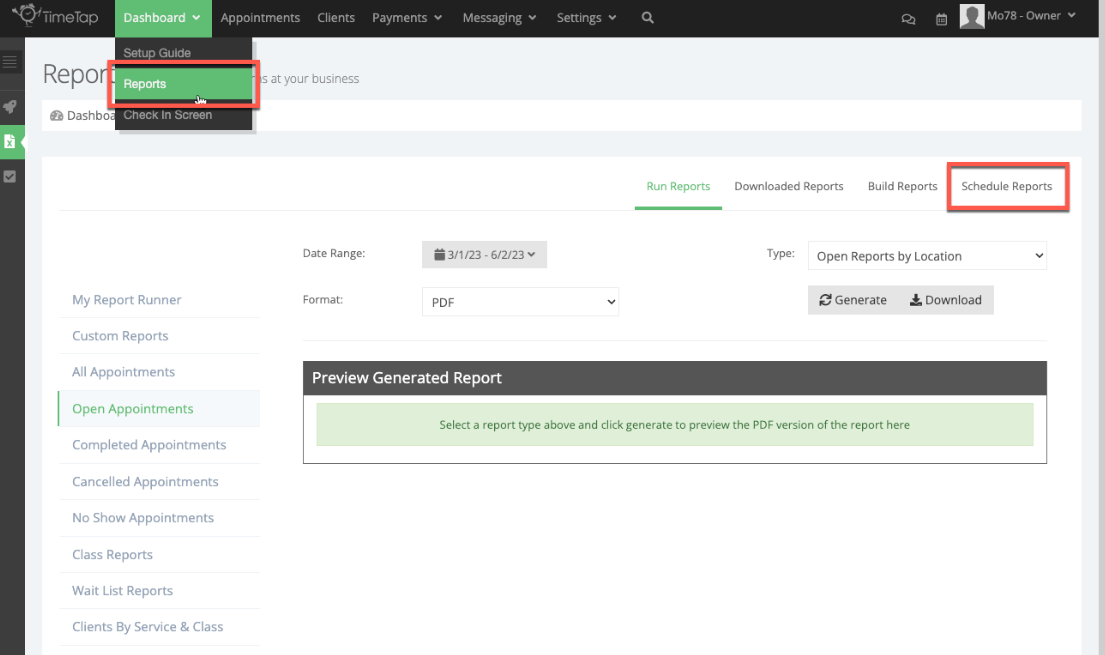Click the calendar icon in the top bar
Viewport: 1105px width, 655px height.
pyautogui.click(x=941, y=19)
